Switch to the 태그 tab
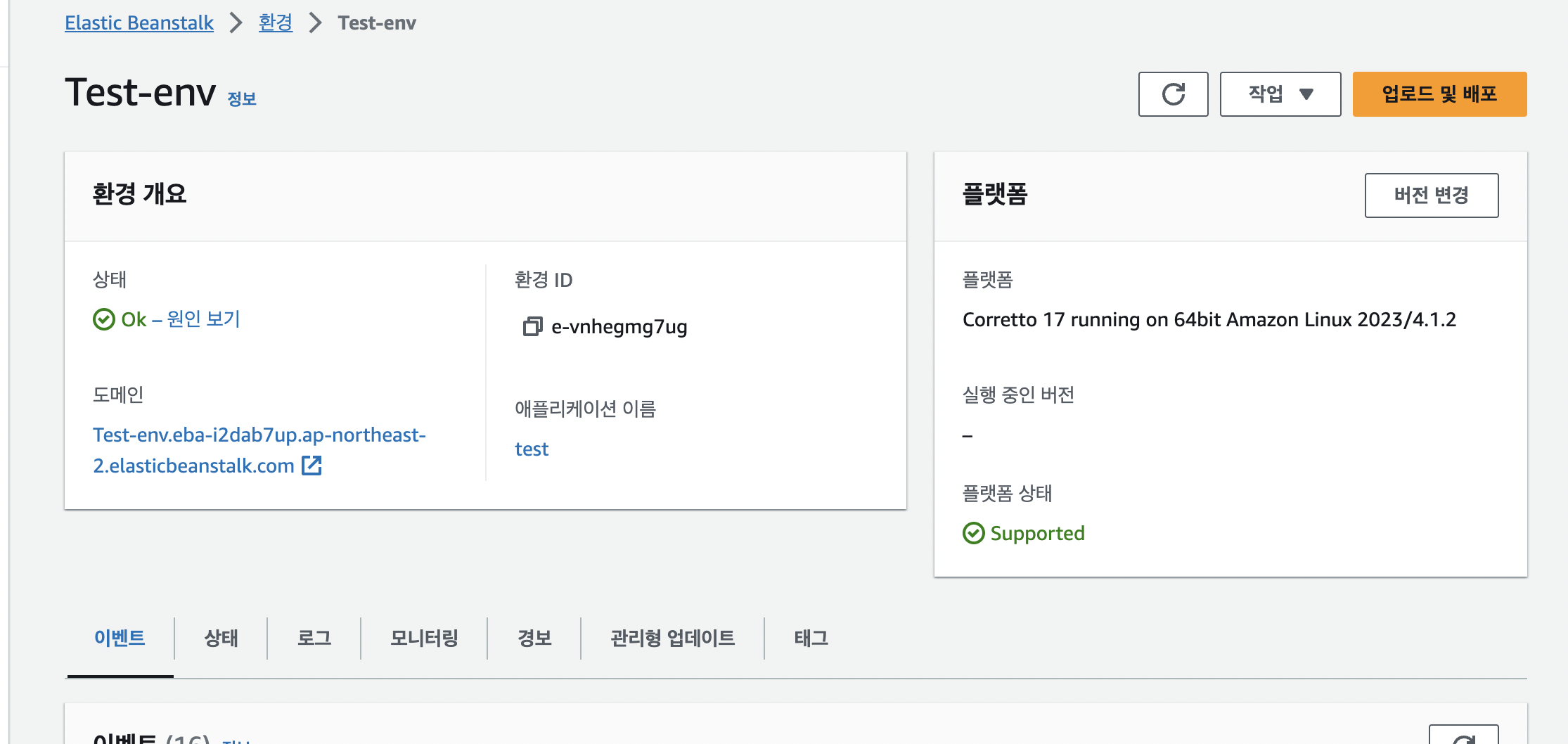The width and height of the screenshot is (1568, 744). coord(811,638)
